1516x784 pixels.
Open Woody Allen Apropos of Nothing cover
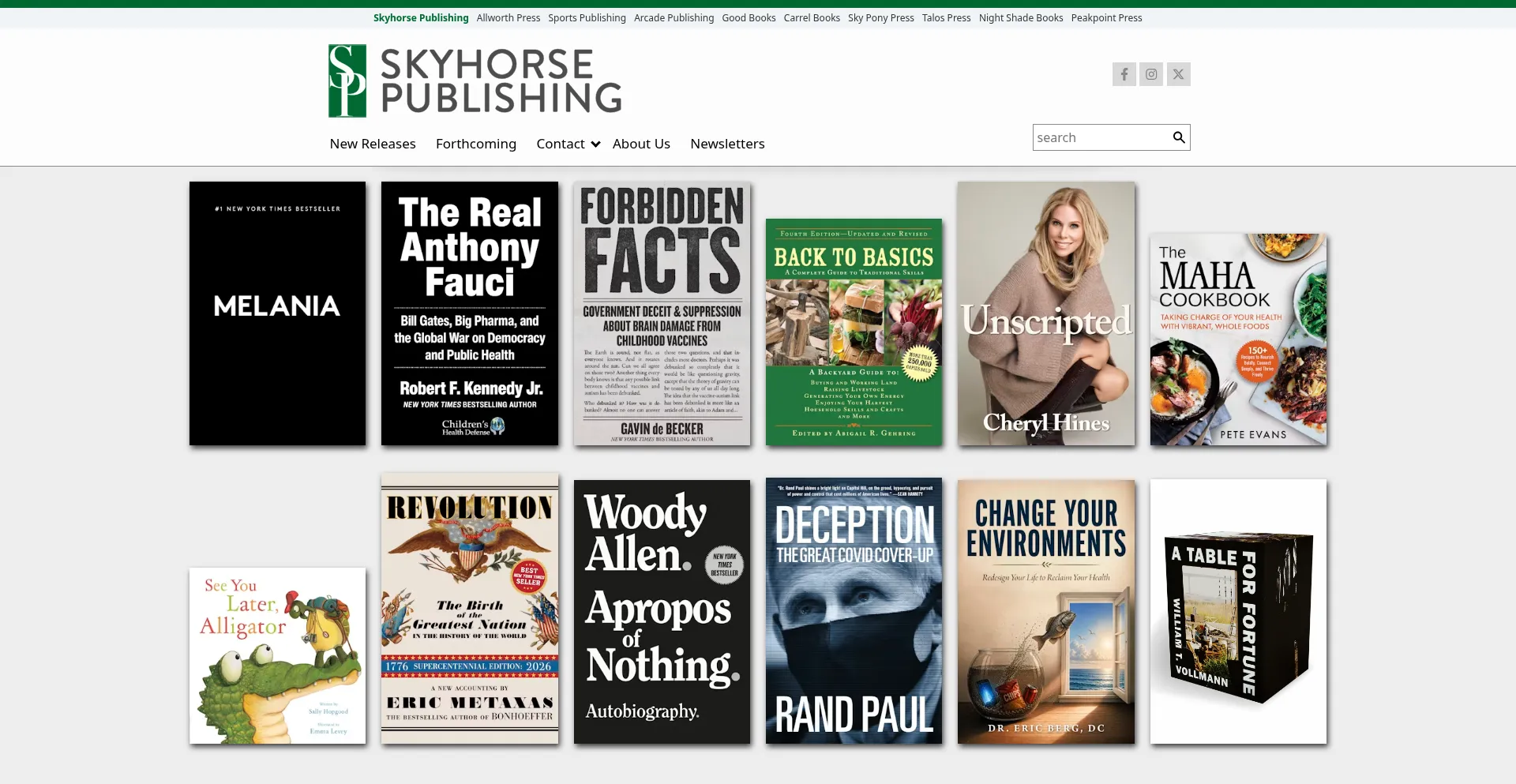pyautogui.click(x=662, y=612)
